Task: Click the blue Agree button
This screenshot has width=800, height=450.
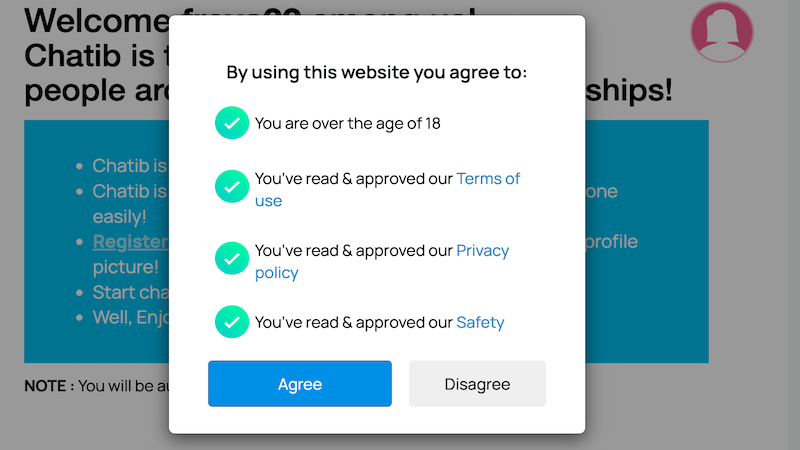Action: (x=299, y=384)
